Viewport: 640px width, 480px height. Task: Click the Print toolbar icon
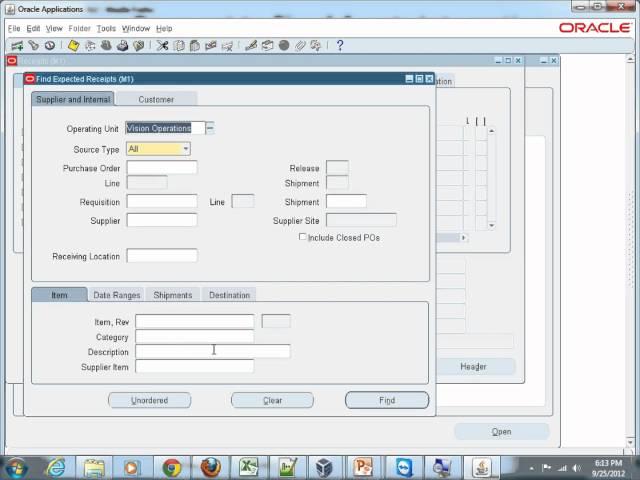click(122, 46)
